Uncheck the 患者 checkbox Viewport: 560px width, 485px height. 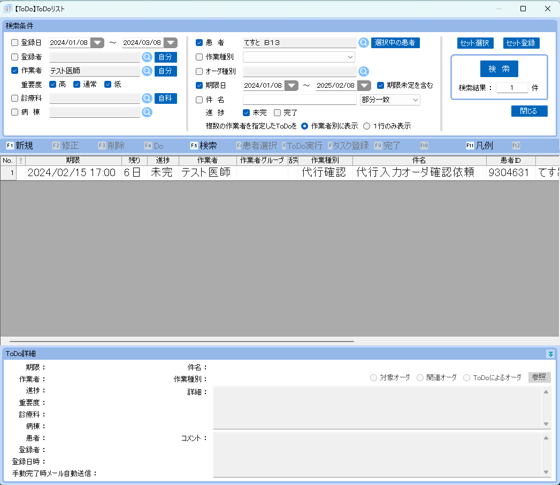click(x=199, y=42)
